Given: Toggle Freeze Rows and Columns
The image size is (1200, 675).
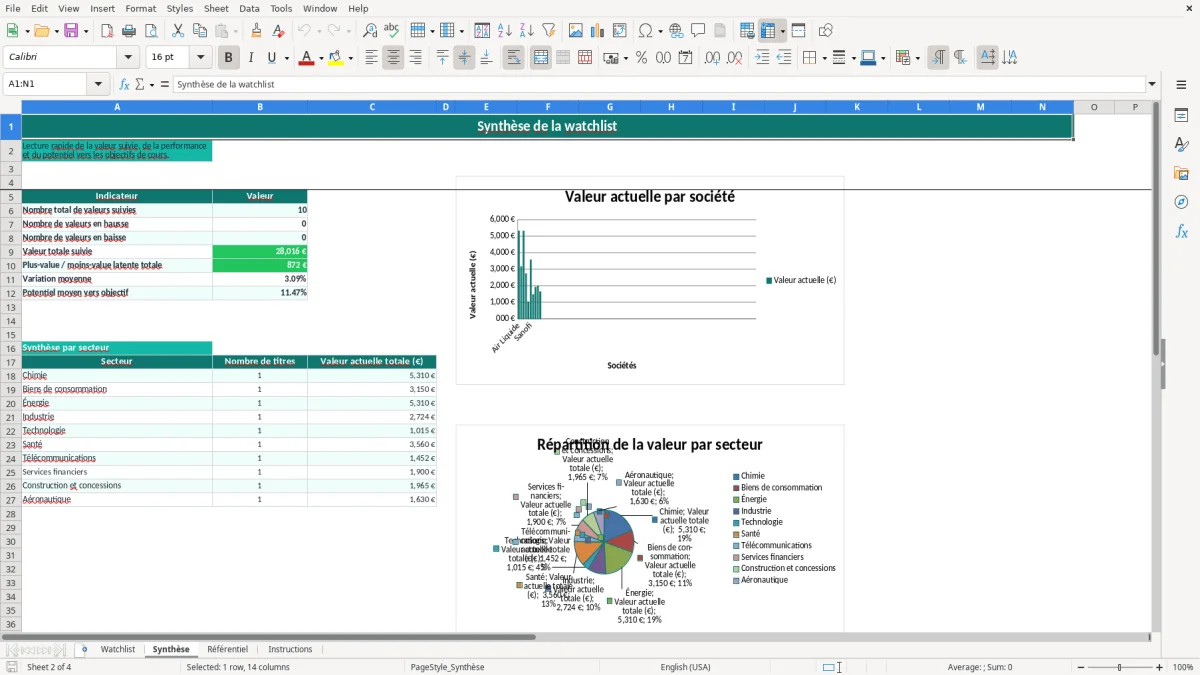Looking at the screenshot, I should 768,31.
